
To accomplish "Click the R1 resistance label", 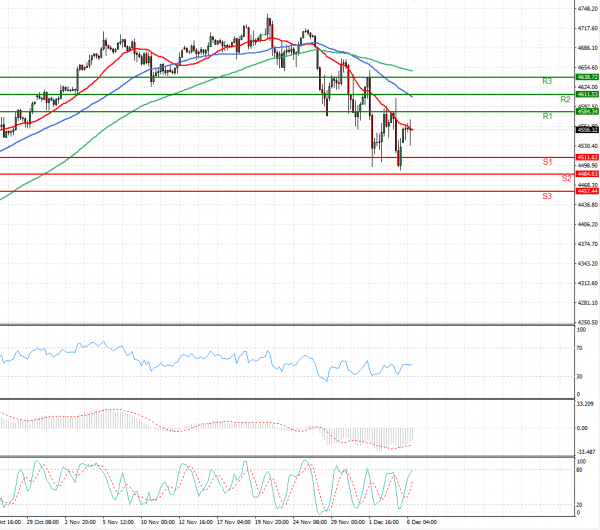I will point(548,117).
